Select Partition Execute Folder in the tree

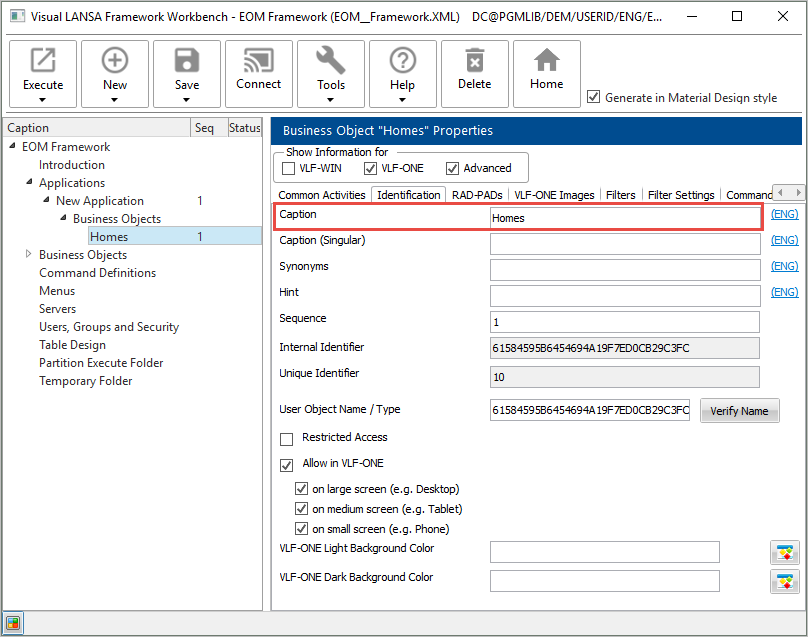point(101,363)
